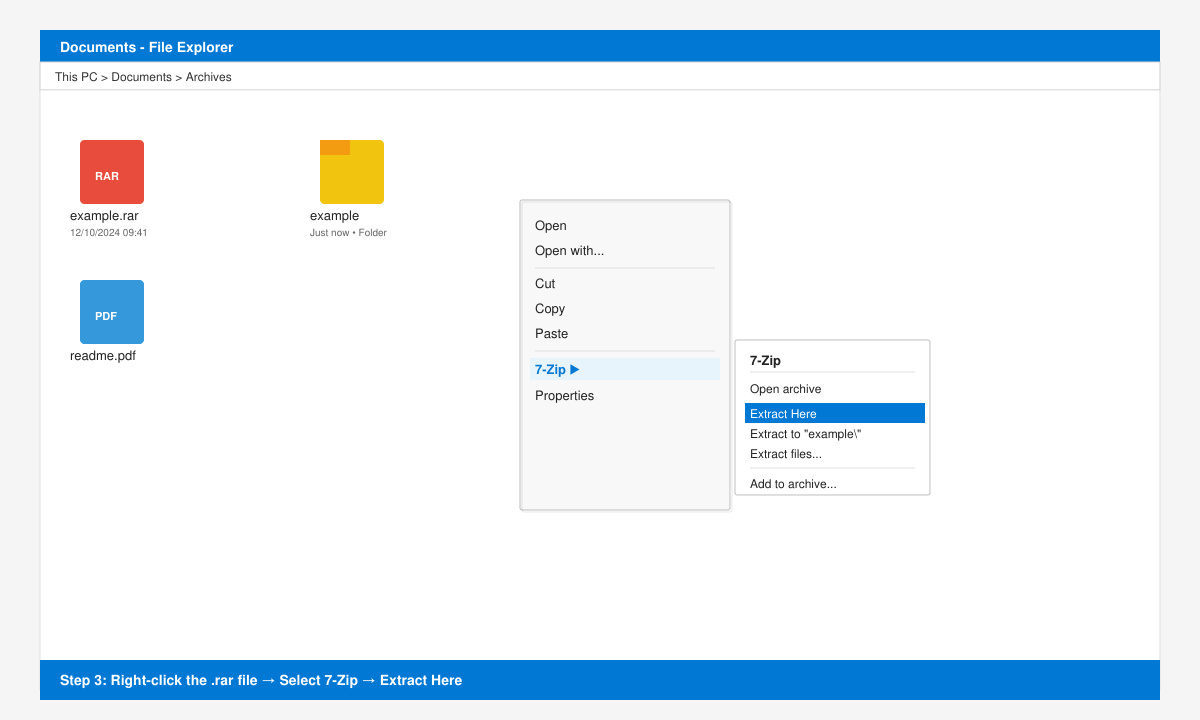The height and width of the screenshot is (720, 1200).
Task: Click the "Just now • Folder" caption
Action: pos(348,233)
